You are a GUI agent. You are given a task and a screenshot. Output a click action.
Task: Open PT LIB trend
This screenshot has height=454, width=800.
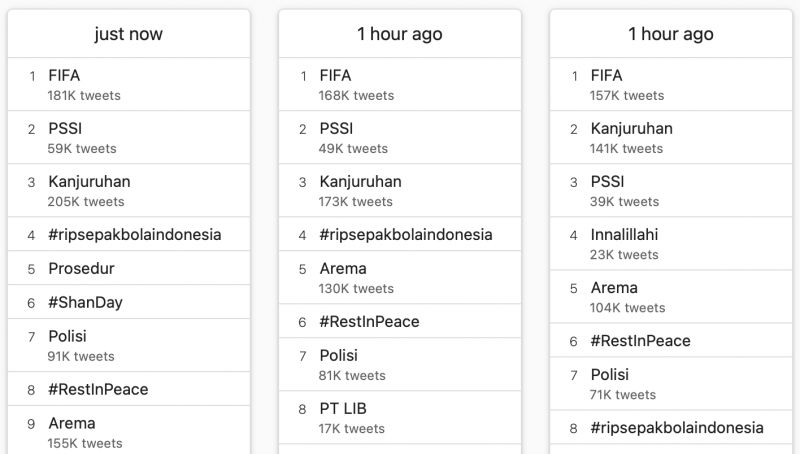(400, 418)
